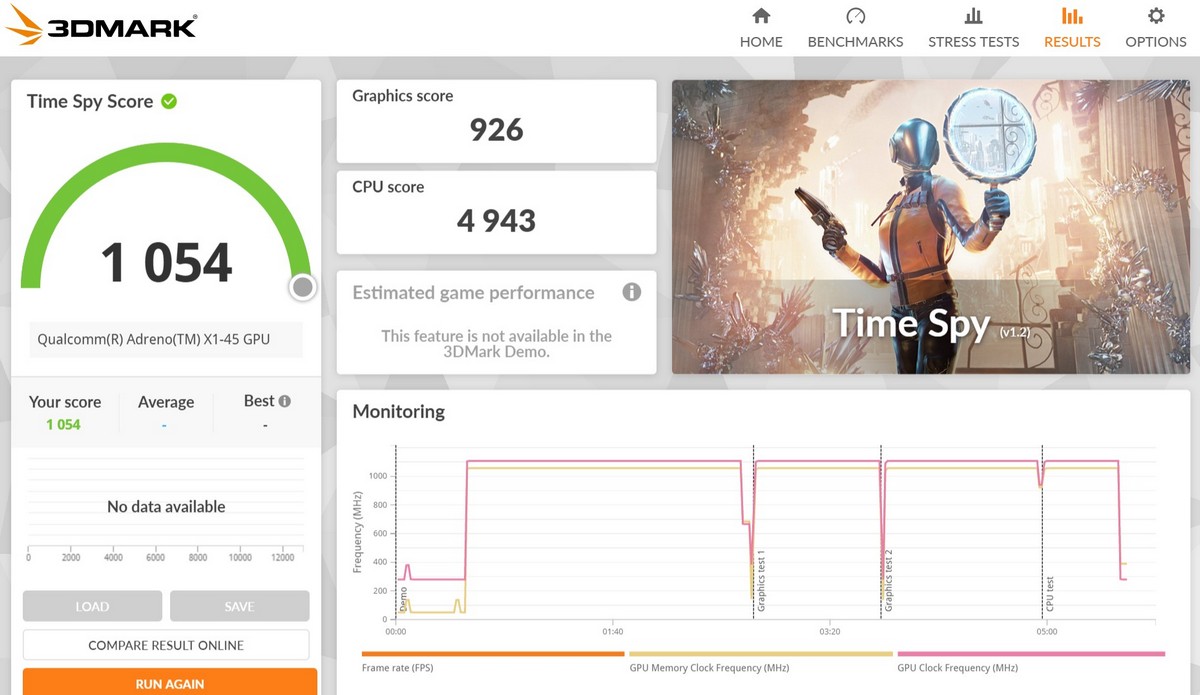Click the CPU test chart marker
This screenshot has width=1200, height=695.
pyautogui.click(x=1050, y=594)
